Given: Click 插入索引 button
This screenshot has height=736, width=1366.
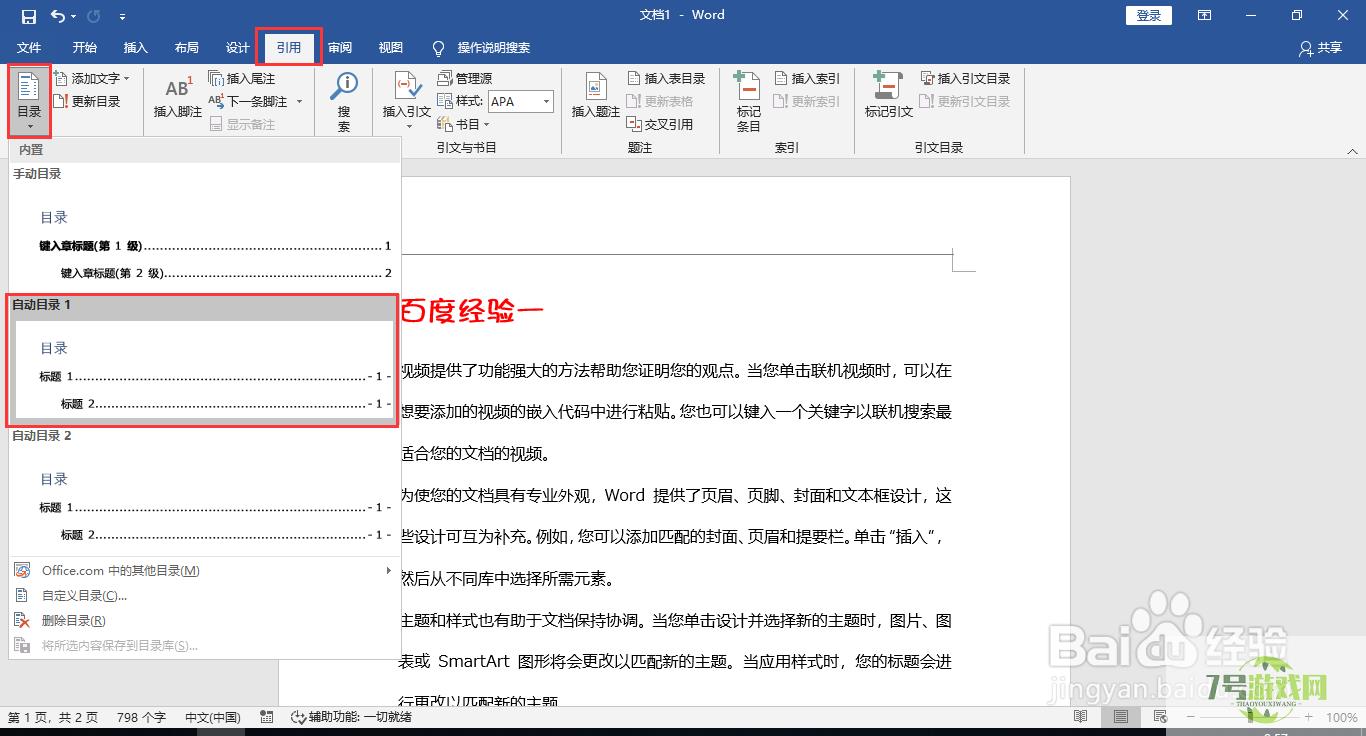Looking at the screenshot, I should 807,78.
